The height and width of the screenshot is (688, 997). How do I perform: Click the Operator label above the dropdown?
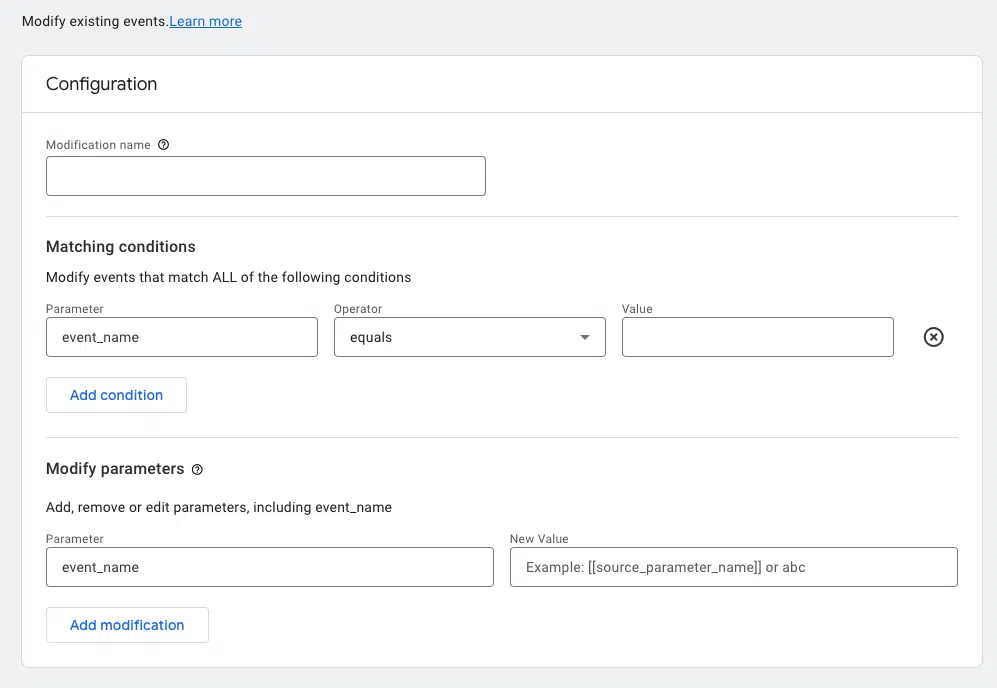[x=358, y=309]
